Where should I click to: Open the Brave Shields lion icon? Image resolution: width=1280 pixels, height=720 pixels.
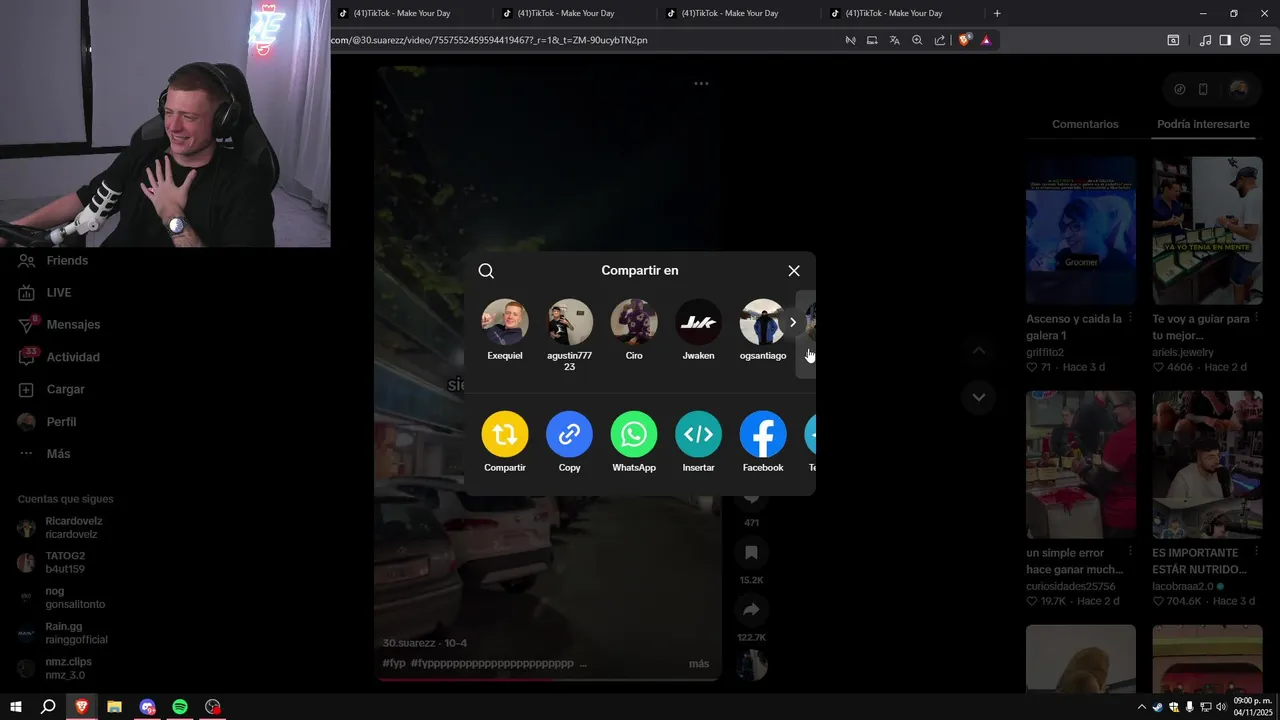964,40
